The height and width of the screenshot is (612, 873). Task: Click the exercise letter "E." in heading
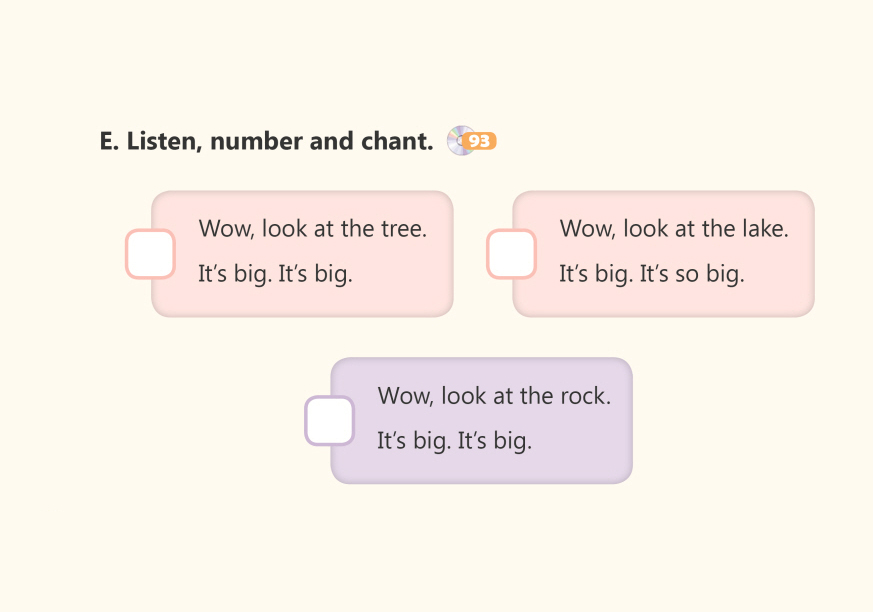pos(110,142)
